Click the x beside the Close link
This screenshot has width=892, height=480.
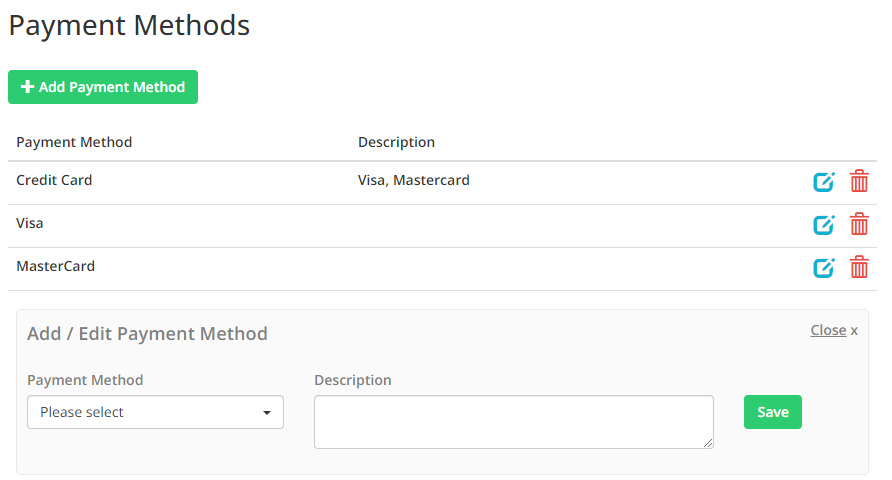tap(854, 331)
